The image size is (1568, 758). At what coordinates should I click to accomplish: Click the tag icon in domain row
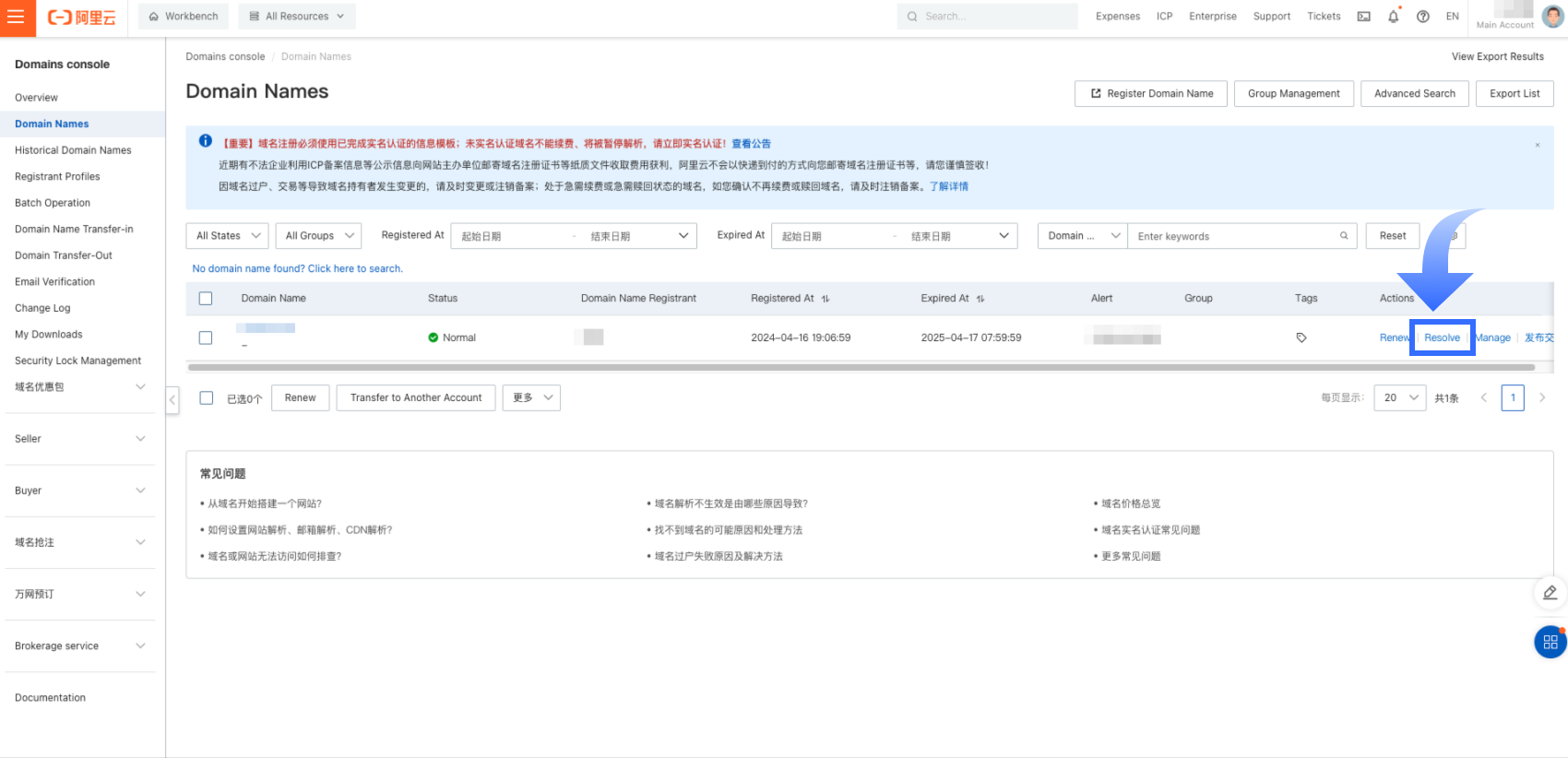[1301, 338]
